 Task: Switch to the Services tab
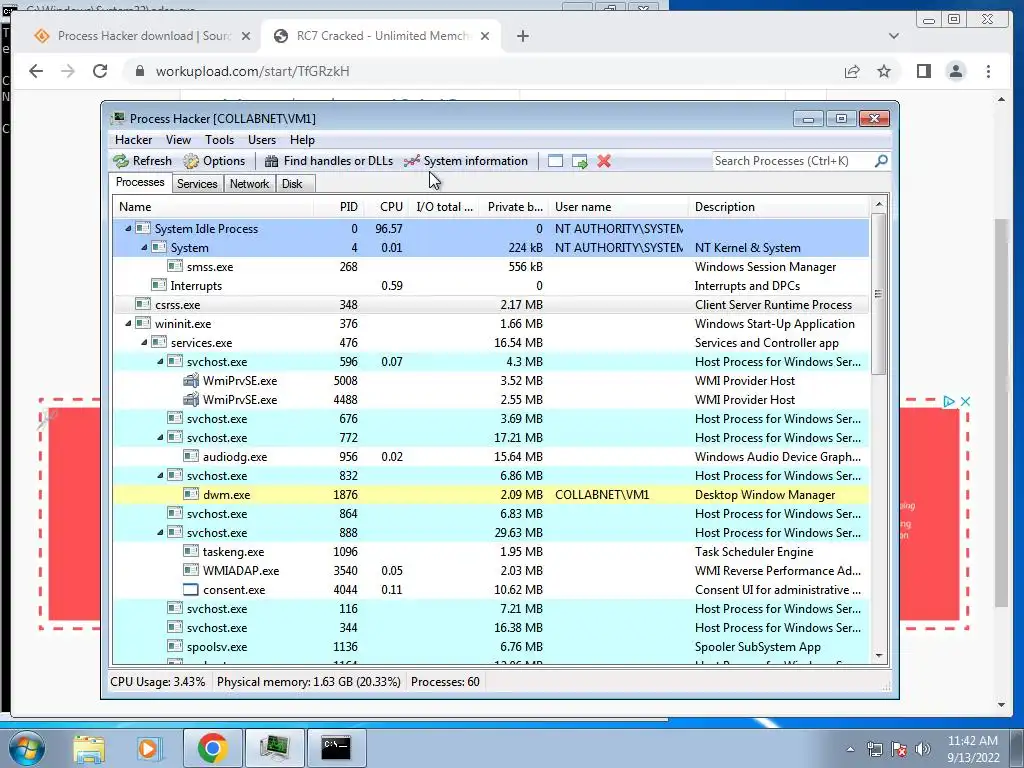pos(197,184)
